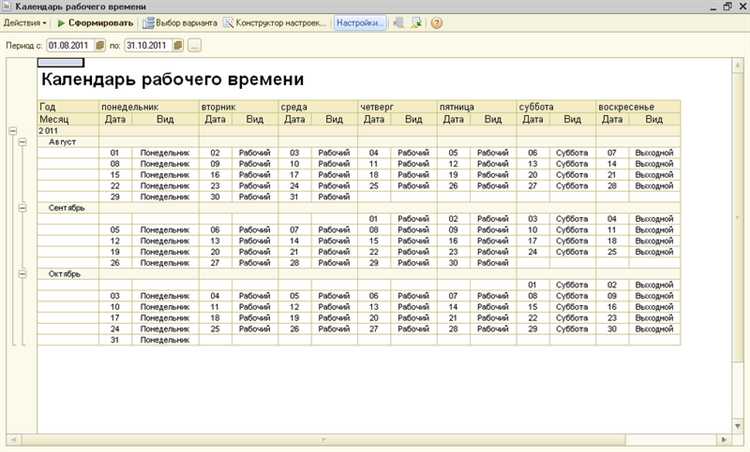
Task: Click the grey arrow icon next to Настройки
Action: point(400,22)
